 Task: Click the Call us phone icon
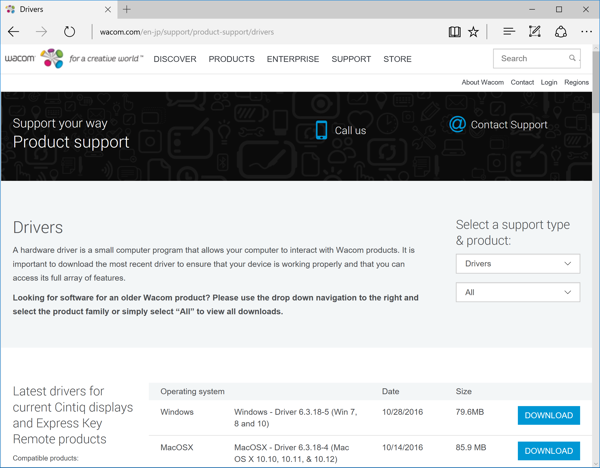321,130
